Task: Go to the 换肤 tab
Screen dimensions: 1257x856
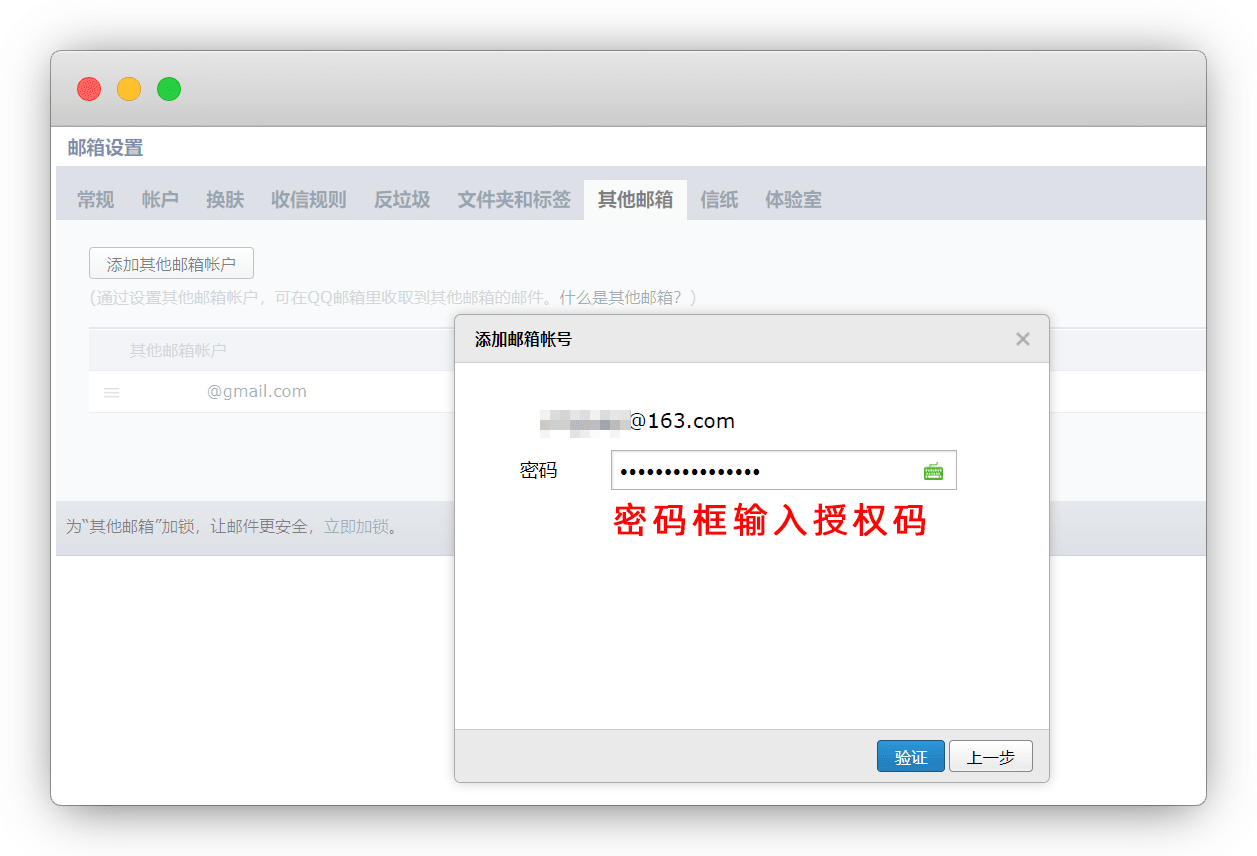Action: click(225, 200)
